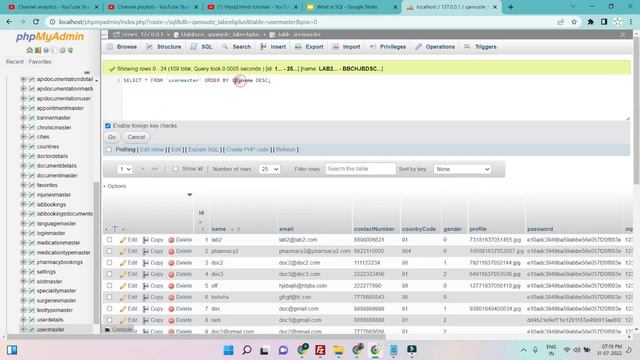Image resolution: width=640 pixels, height=360 pixels.
Task: Open taskbar search magnifier
Action: click(x=247, y=350)
